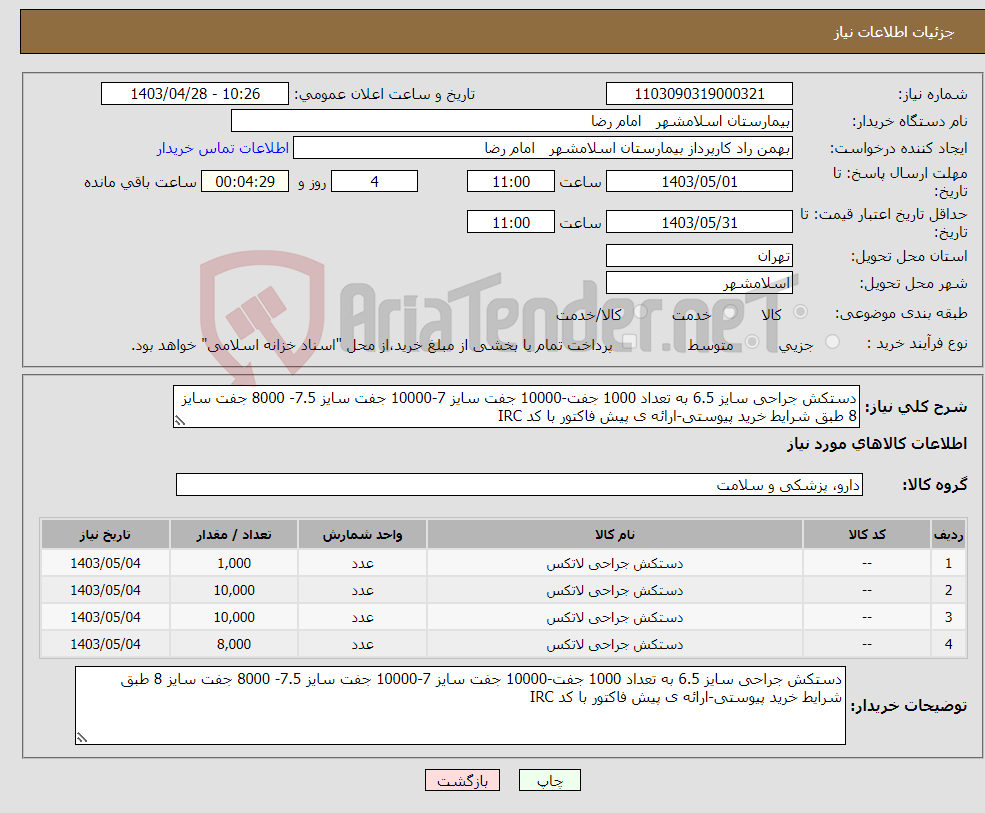Click the goods group field دارو، پزشکی و سلامت
Screen dimensions: 985x813
point(520,485)
